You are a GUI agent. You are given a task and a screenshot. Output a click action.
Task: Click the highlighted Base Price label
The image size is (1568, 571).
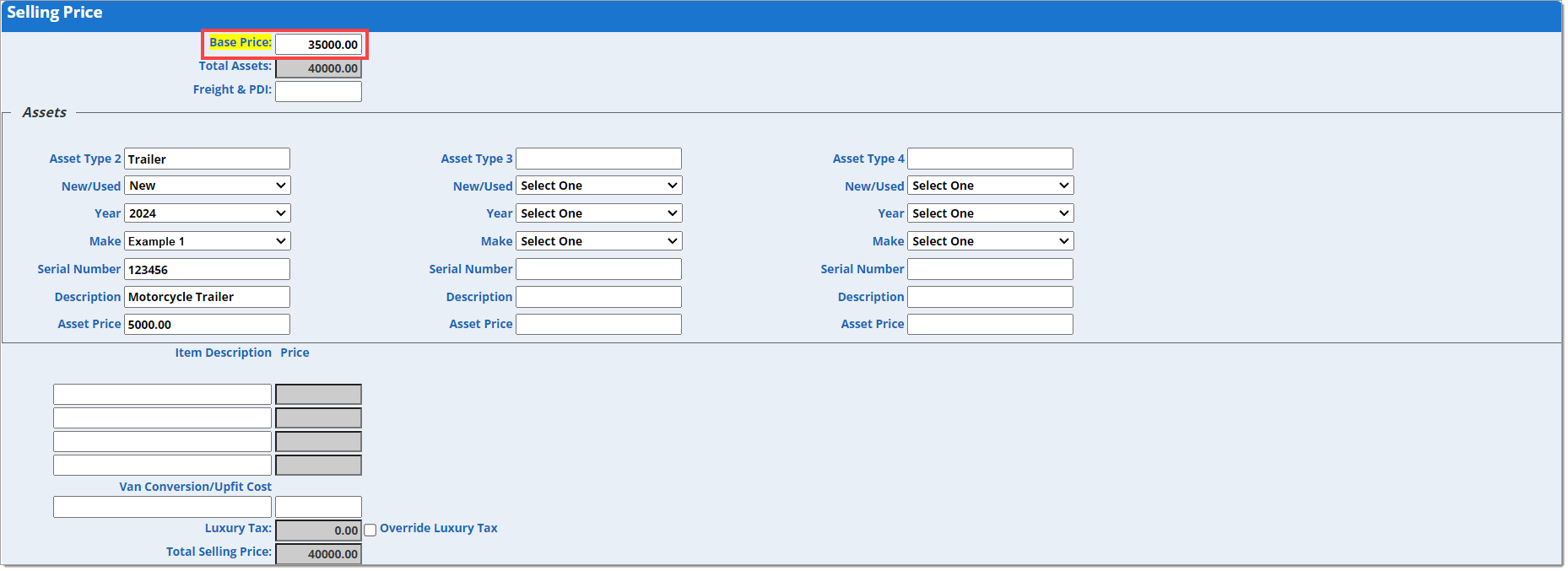pos(241,42)
